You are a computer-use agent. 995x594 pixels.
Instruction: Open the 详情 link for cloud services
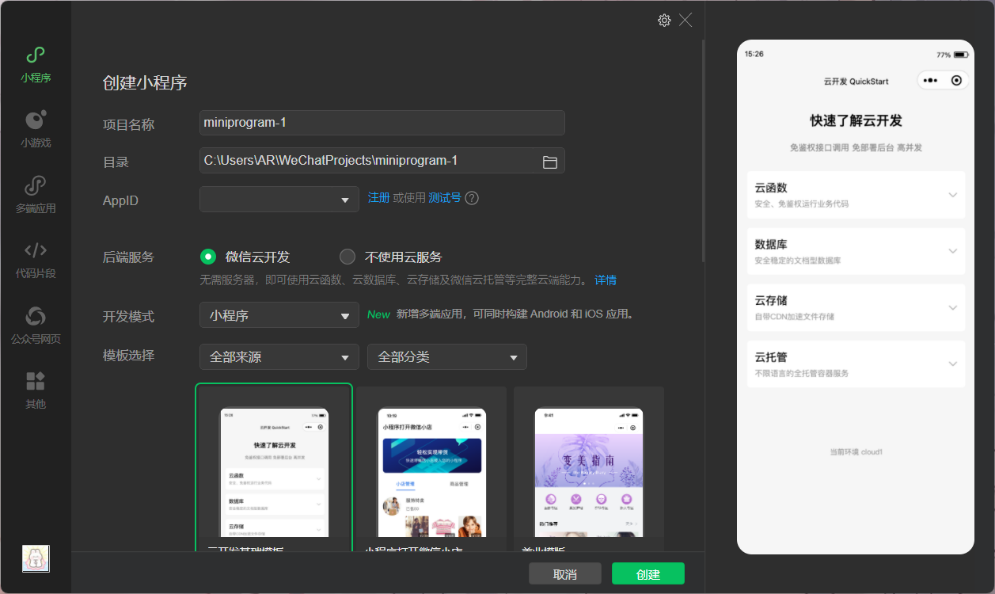coord(605,280)
